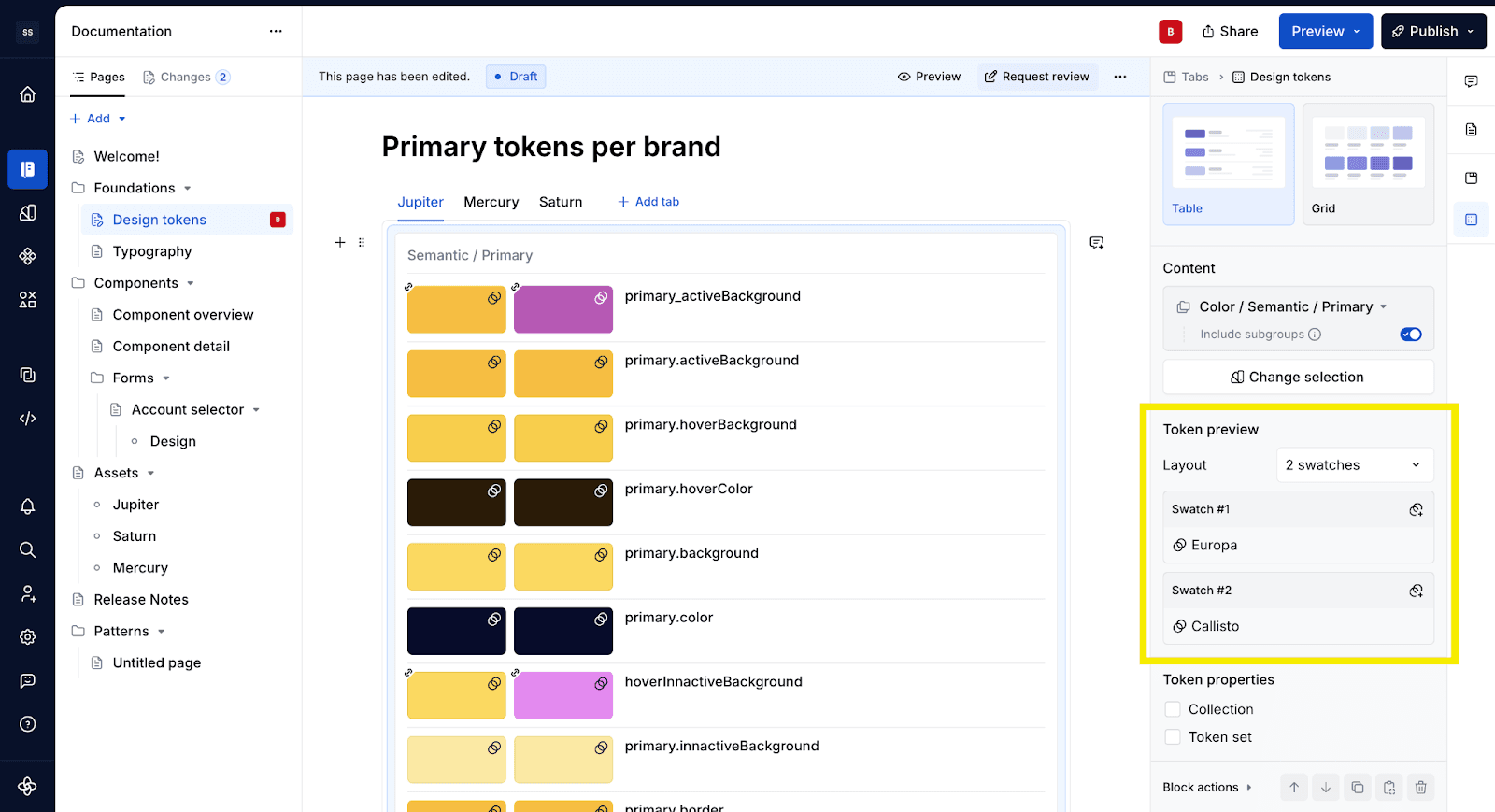Check the Token set property

pos(1173,737)
